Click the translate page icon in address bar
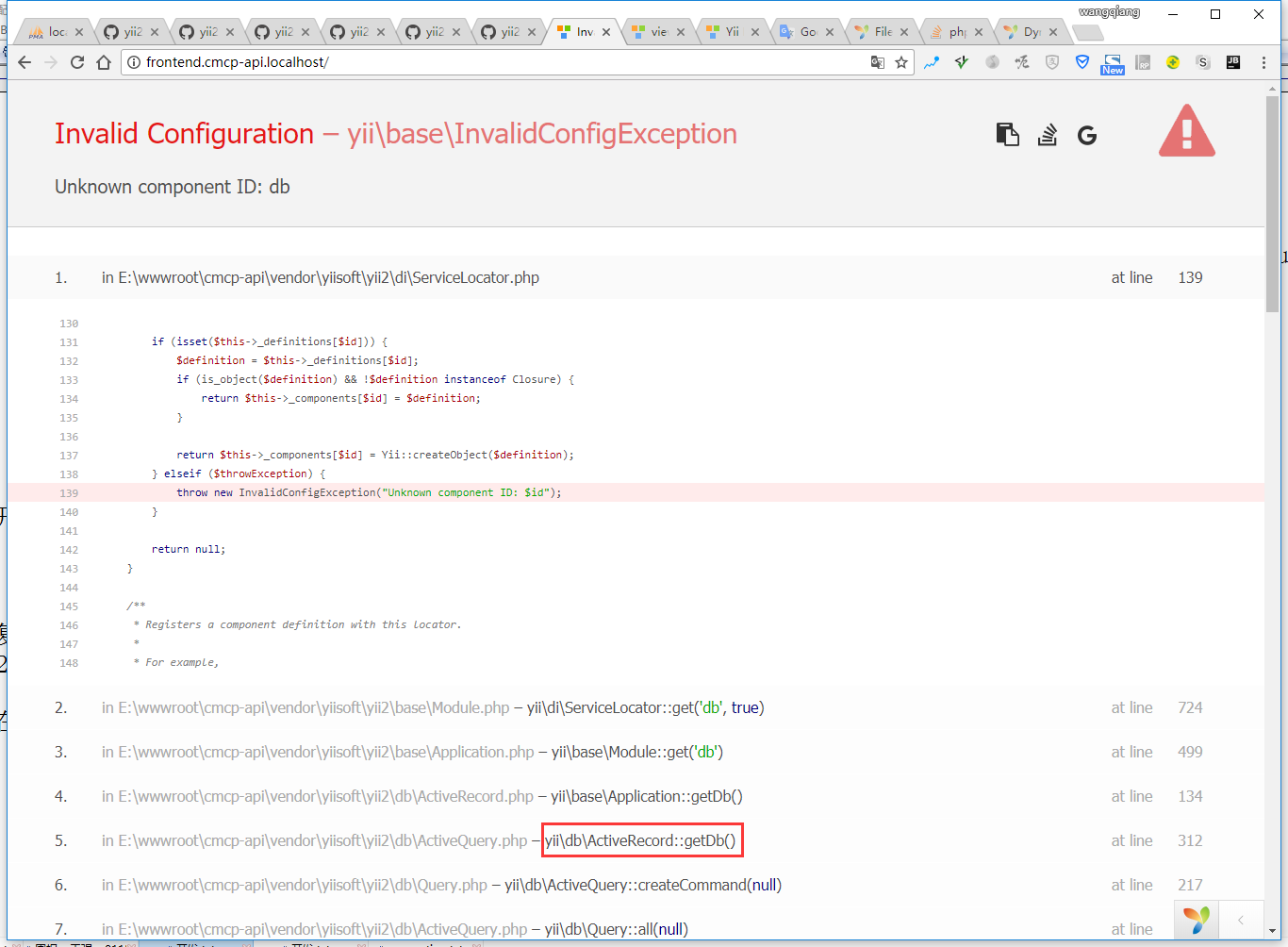Viewport: 1288px width, 947px height. tap(877, 62)
